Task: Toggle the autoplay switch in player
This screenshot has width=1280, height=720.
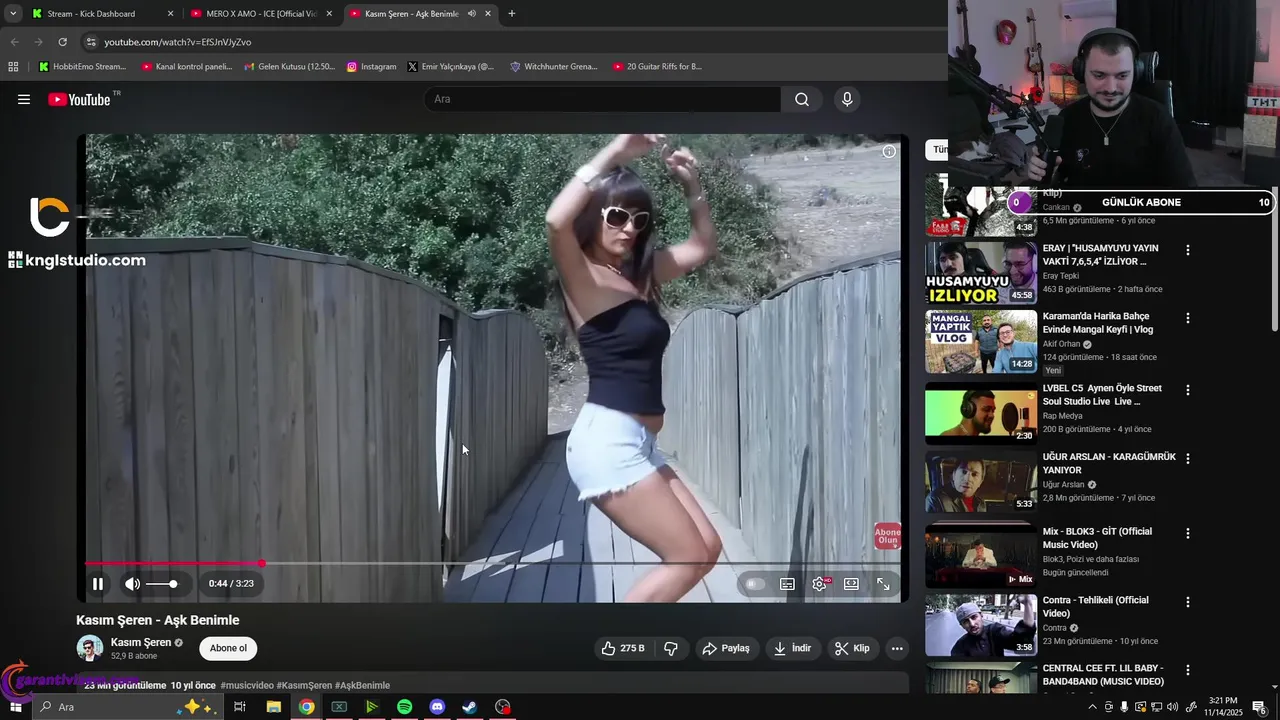Action: pos(755,584)
